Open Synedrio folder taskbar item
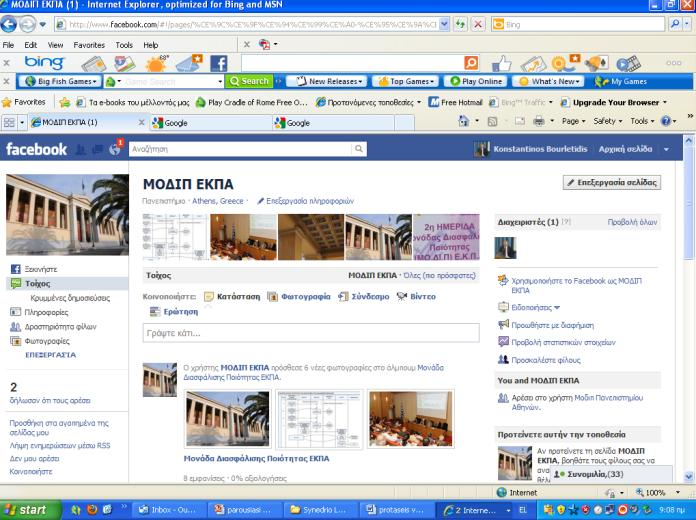Viewport: 696px width, 520px height. (x=320, y=510)
